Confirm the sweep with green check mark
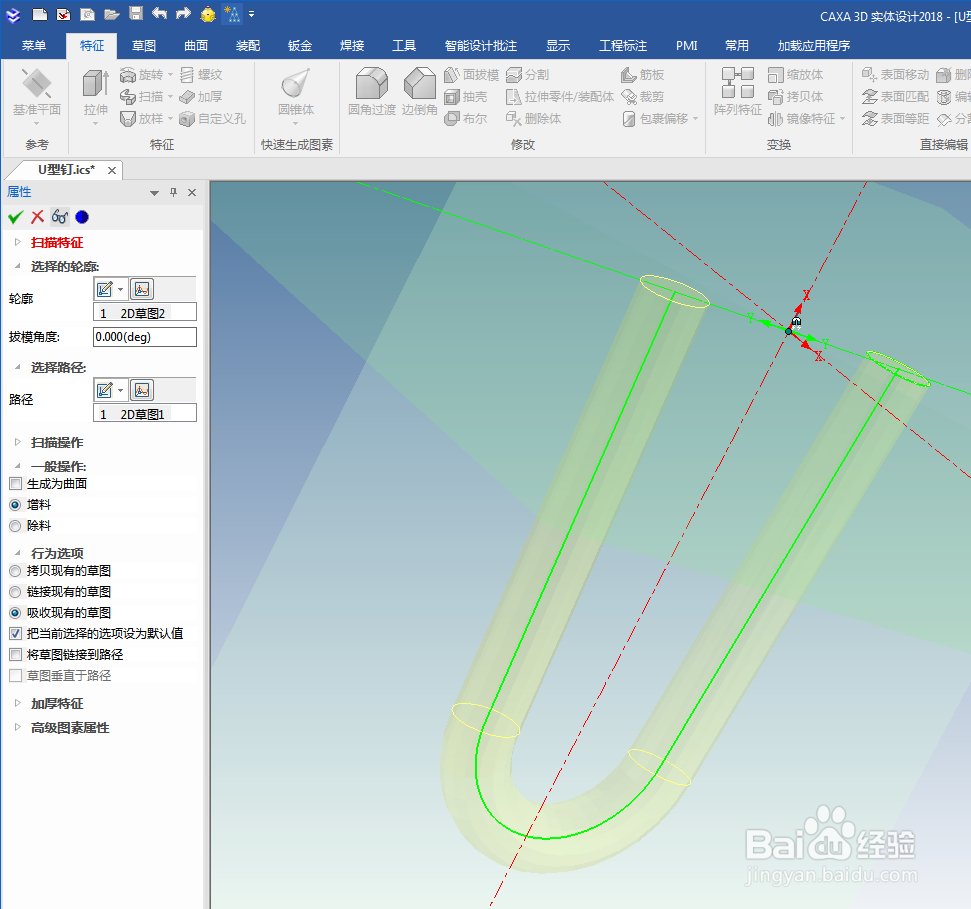This screenshot has width=971, height=909. (x=15, y=216)
